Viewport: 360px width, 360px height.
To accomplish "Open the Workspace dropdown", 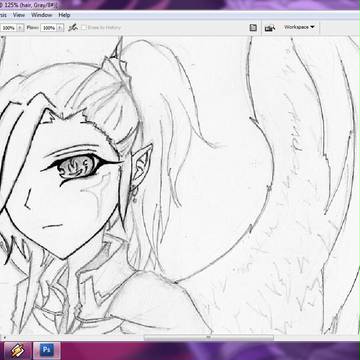I will click(299, 27).
